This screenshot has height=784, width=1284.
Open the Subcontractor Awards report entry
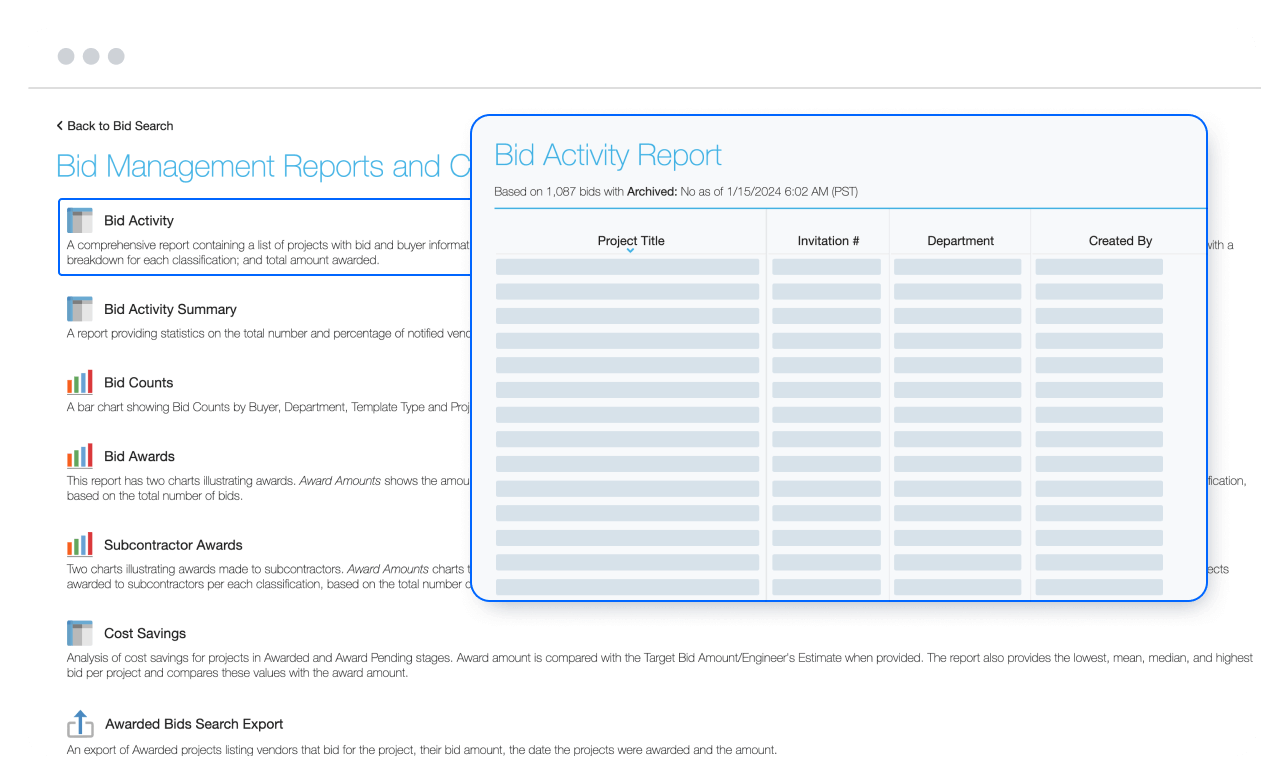pyautogui.click(x=173, y=544)
